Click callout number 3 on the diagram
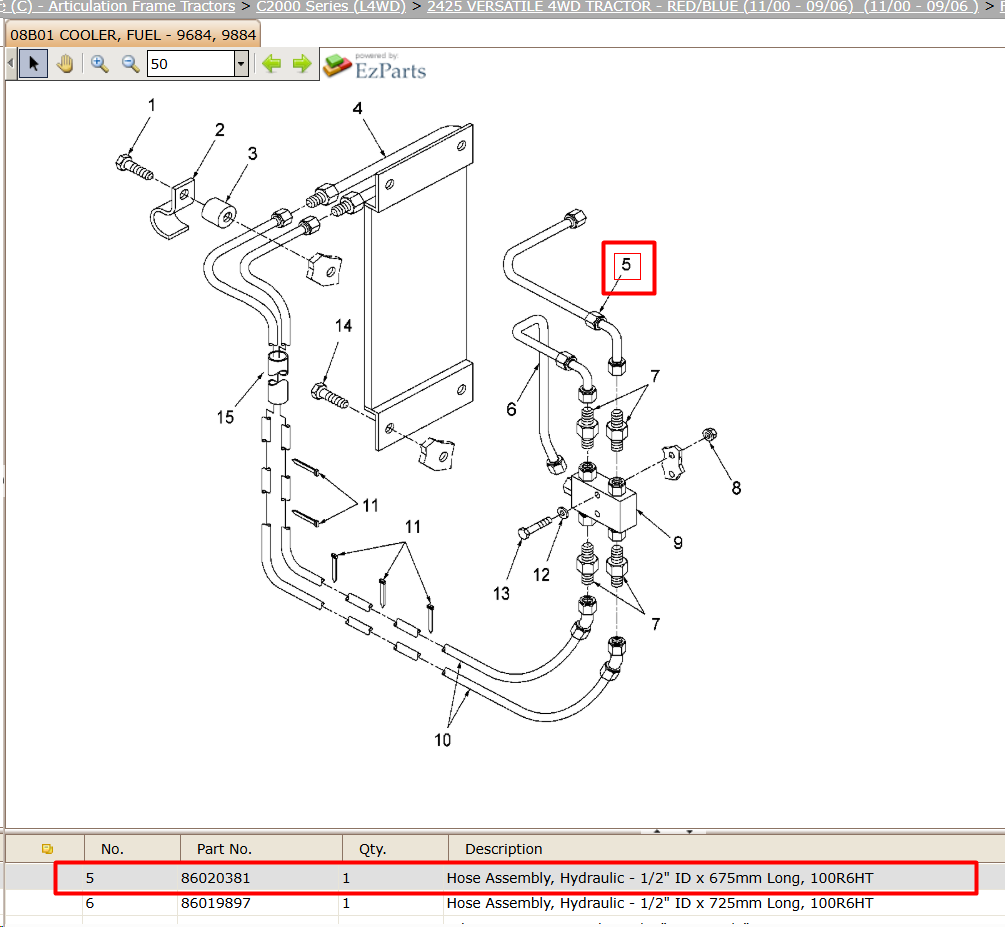1005x927 pixels. [x=253, y=153]
